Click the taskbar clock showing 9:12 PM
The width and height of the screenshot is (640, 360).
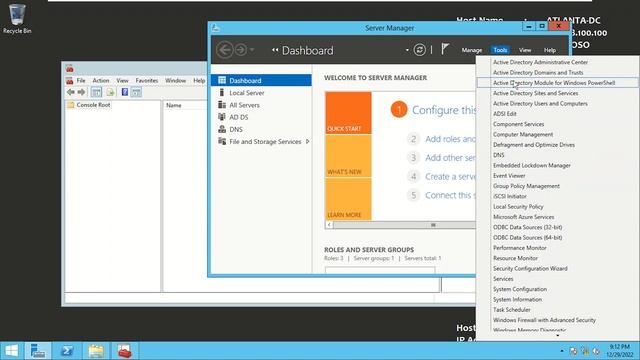click(x=620, y=351)
